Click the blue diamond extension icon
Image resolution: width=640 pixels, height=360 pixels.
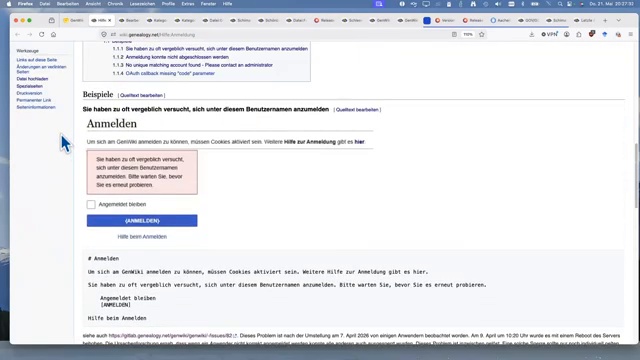[605, 35]
